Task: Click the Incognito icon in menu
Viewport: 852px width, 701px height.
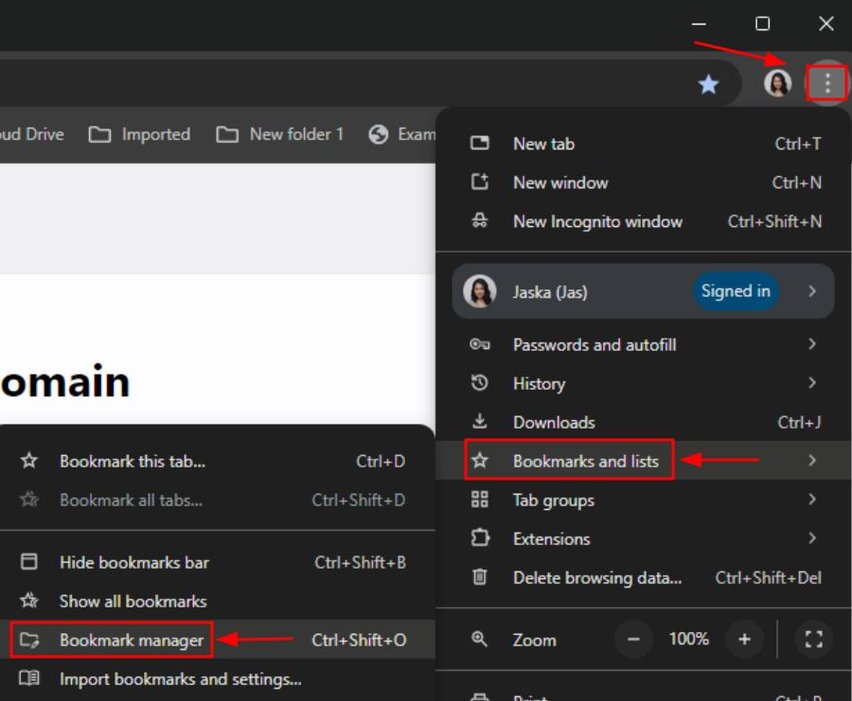Action: pyautogui.click(x=479, y=221)
